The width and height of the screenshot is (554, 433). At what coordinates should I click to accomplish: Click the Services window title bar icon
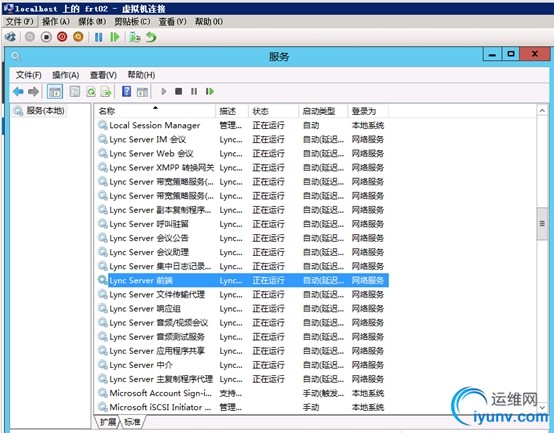point(16,57)
